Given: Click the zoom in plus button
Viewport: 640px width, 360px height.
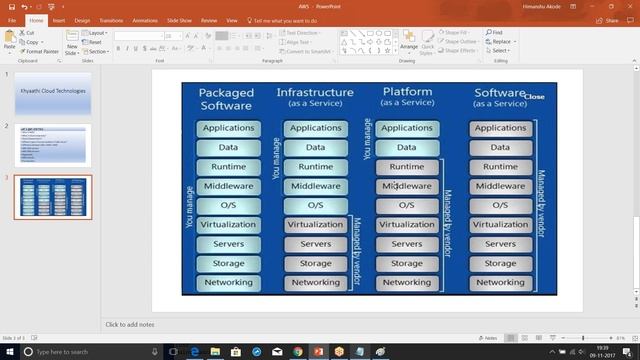Looking at the screenshot, I should [611, 338].
